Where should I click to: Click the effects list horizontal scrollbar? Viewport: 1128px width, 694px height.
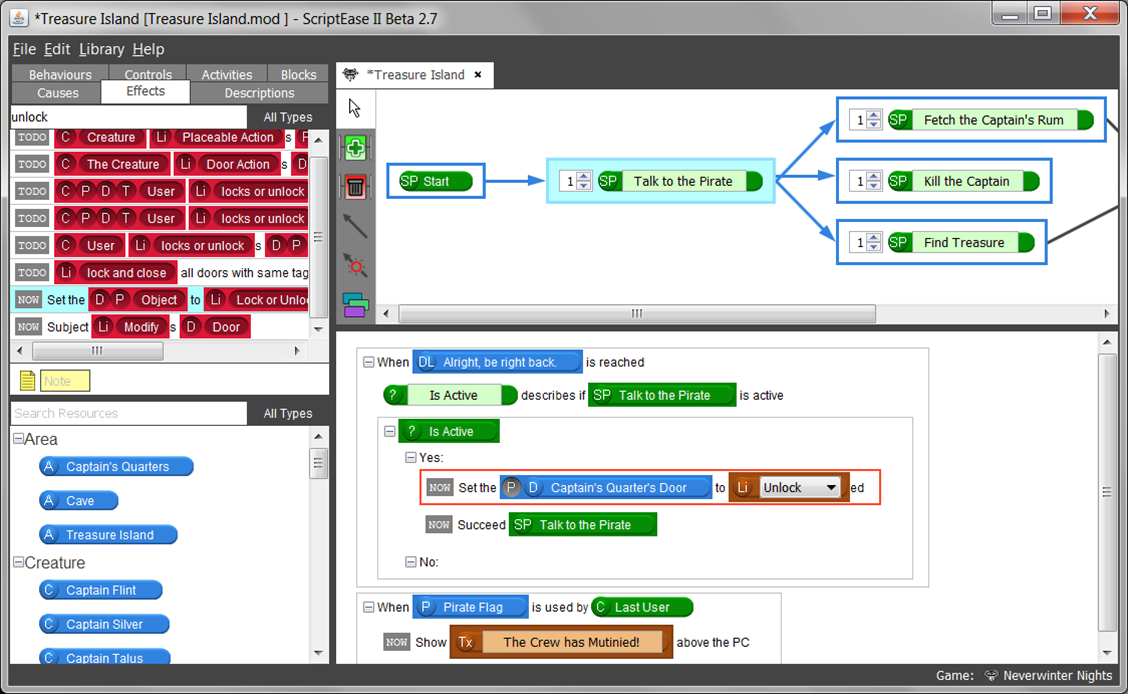(x=98, y=351)
